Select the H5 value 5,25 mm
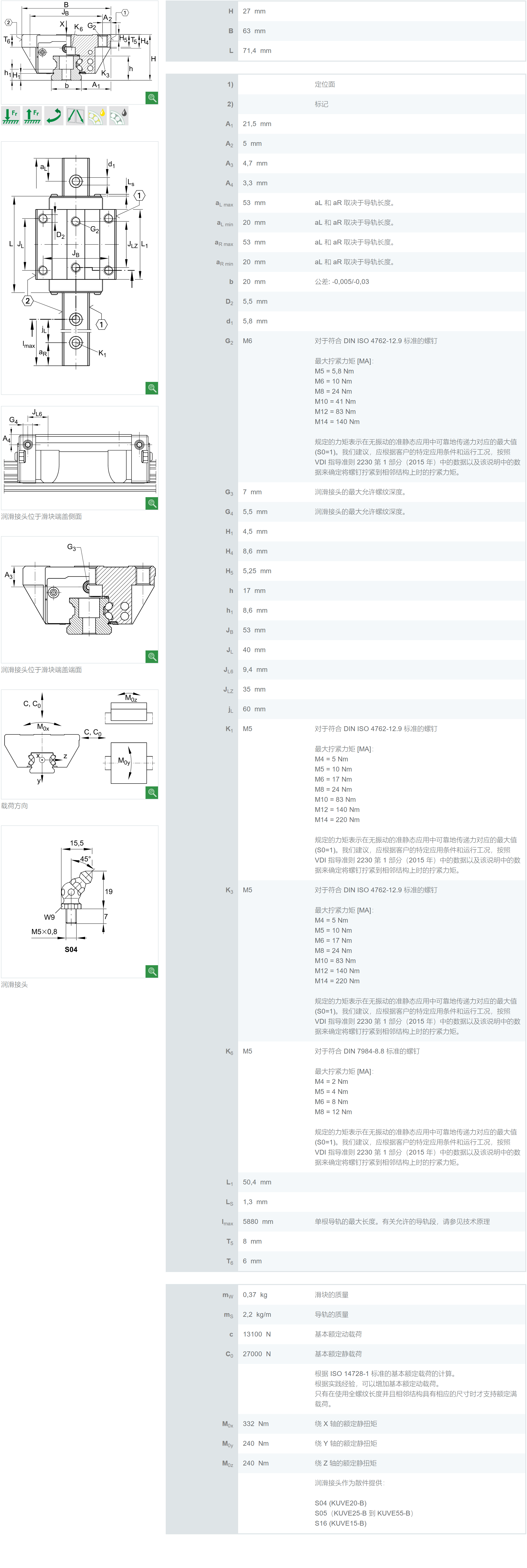The width and height of the screenshot is (527, 1568). [x=257, y=571]
